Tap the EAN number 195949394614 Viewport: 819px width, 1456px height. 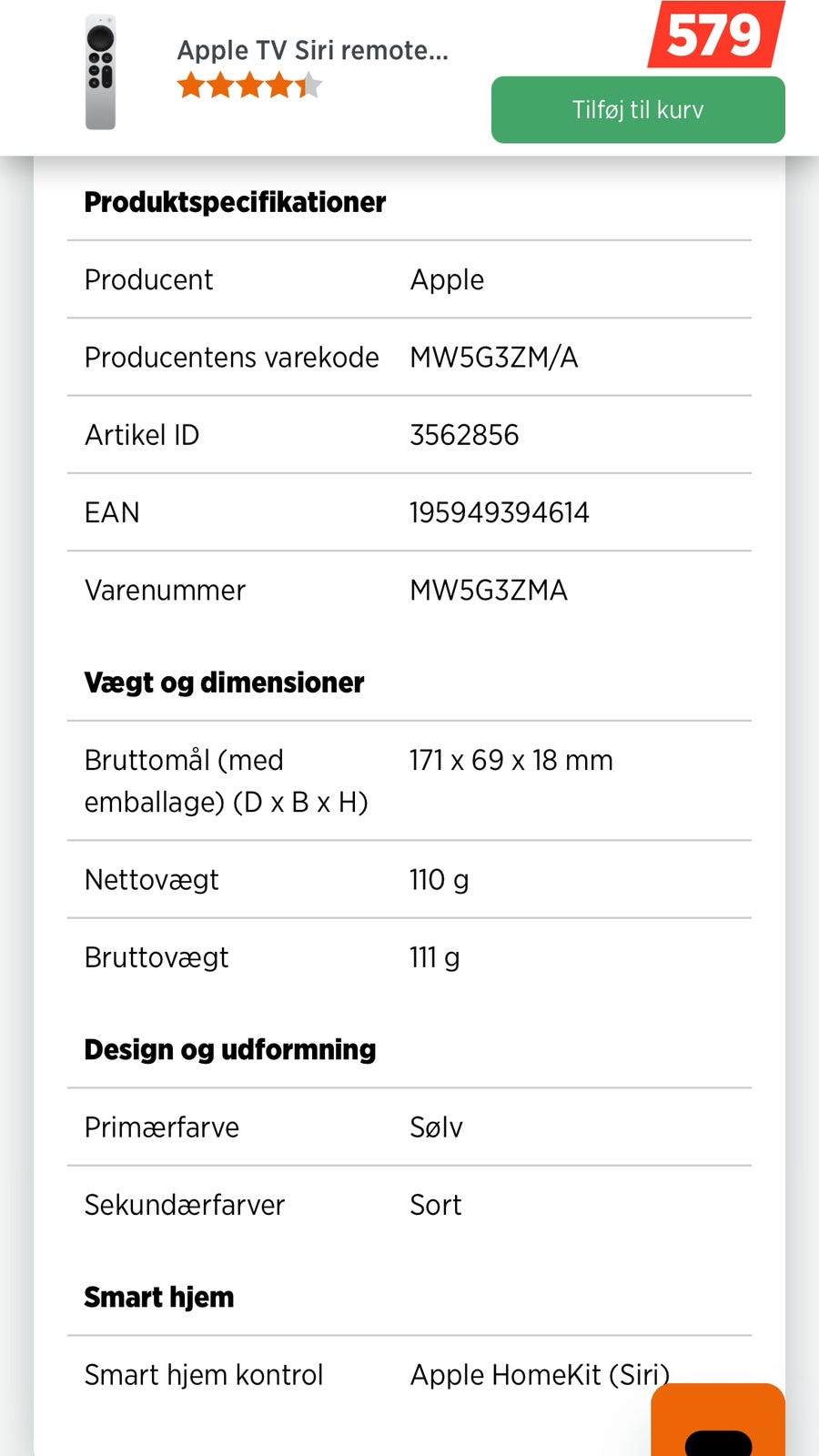click(x=499, y=512)
